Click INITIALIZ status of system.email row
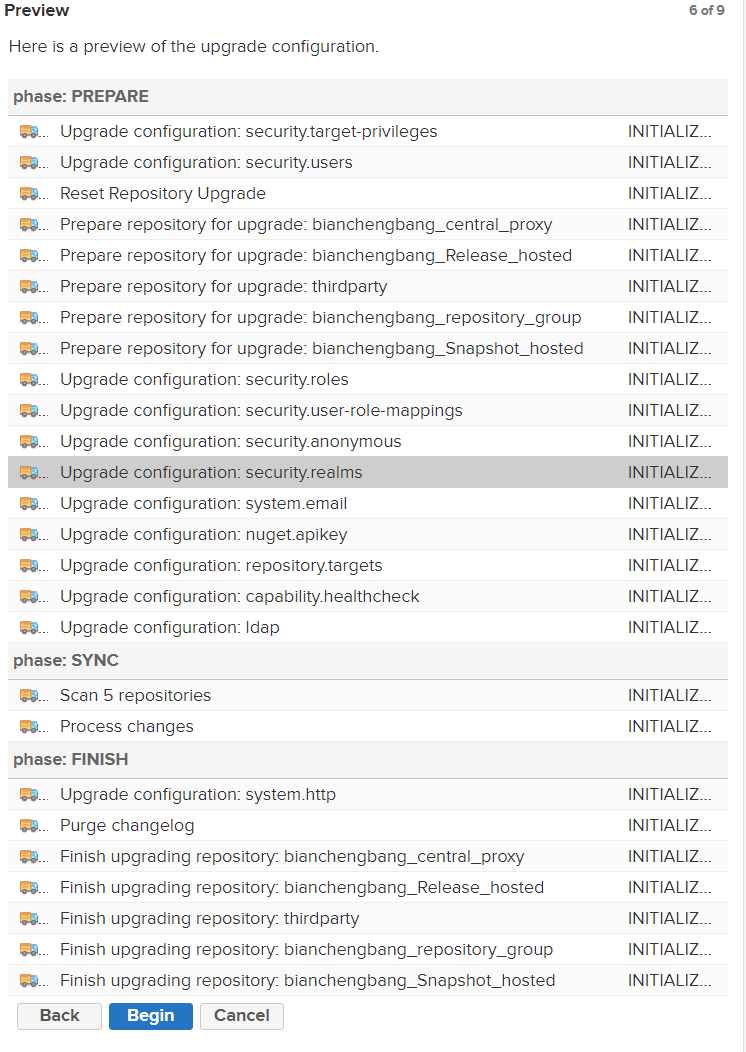 pyautogui.click(x=669, y=503)
